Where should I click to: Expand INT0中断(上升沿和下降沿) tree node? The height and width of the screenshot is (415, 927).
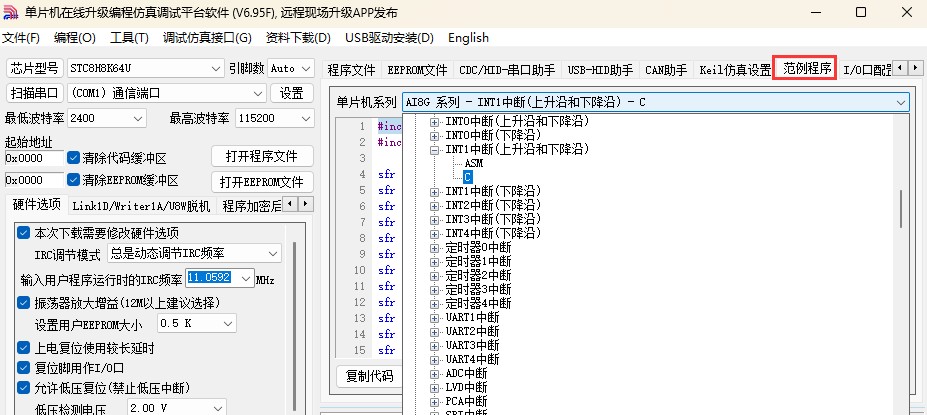pyautogui.click(x=435, y=122)
